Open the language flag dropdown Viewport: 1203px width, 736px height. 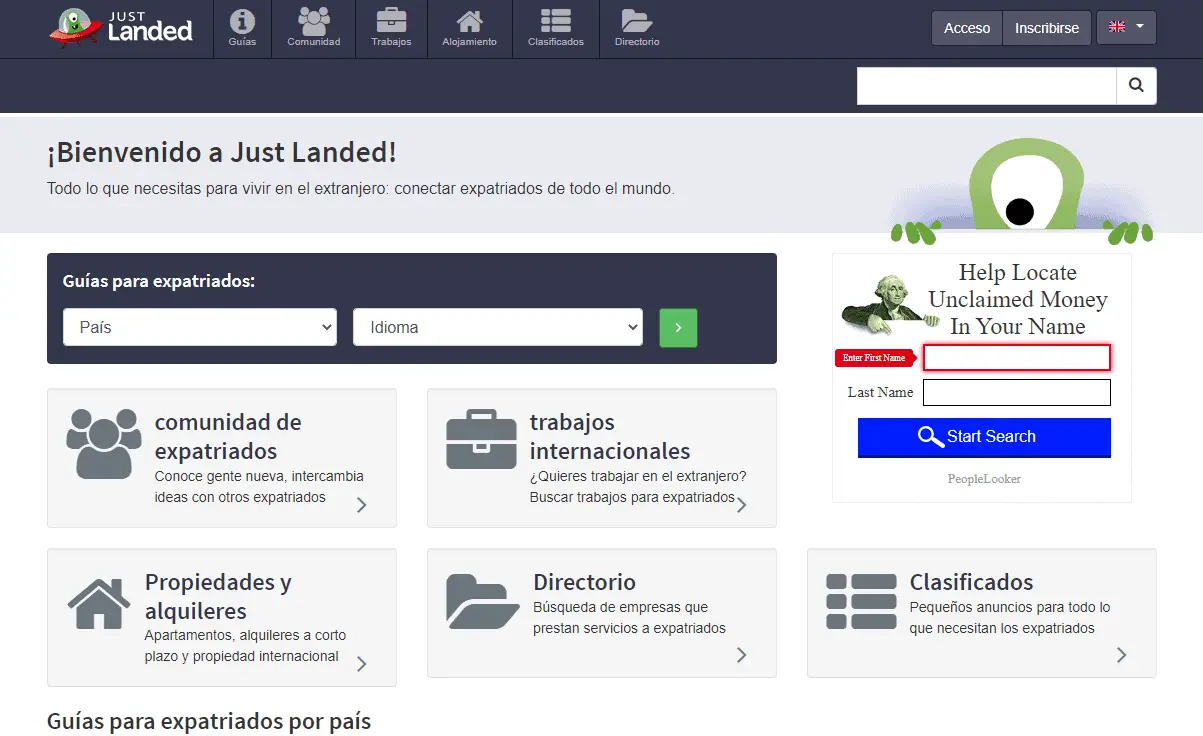click(x=1126, y=28)
